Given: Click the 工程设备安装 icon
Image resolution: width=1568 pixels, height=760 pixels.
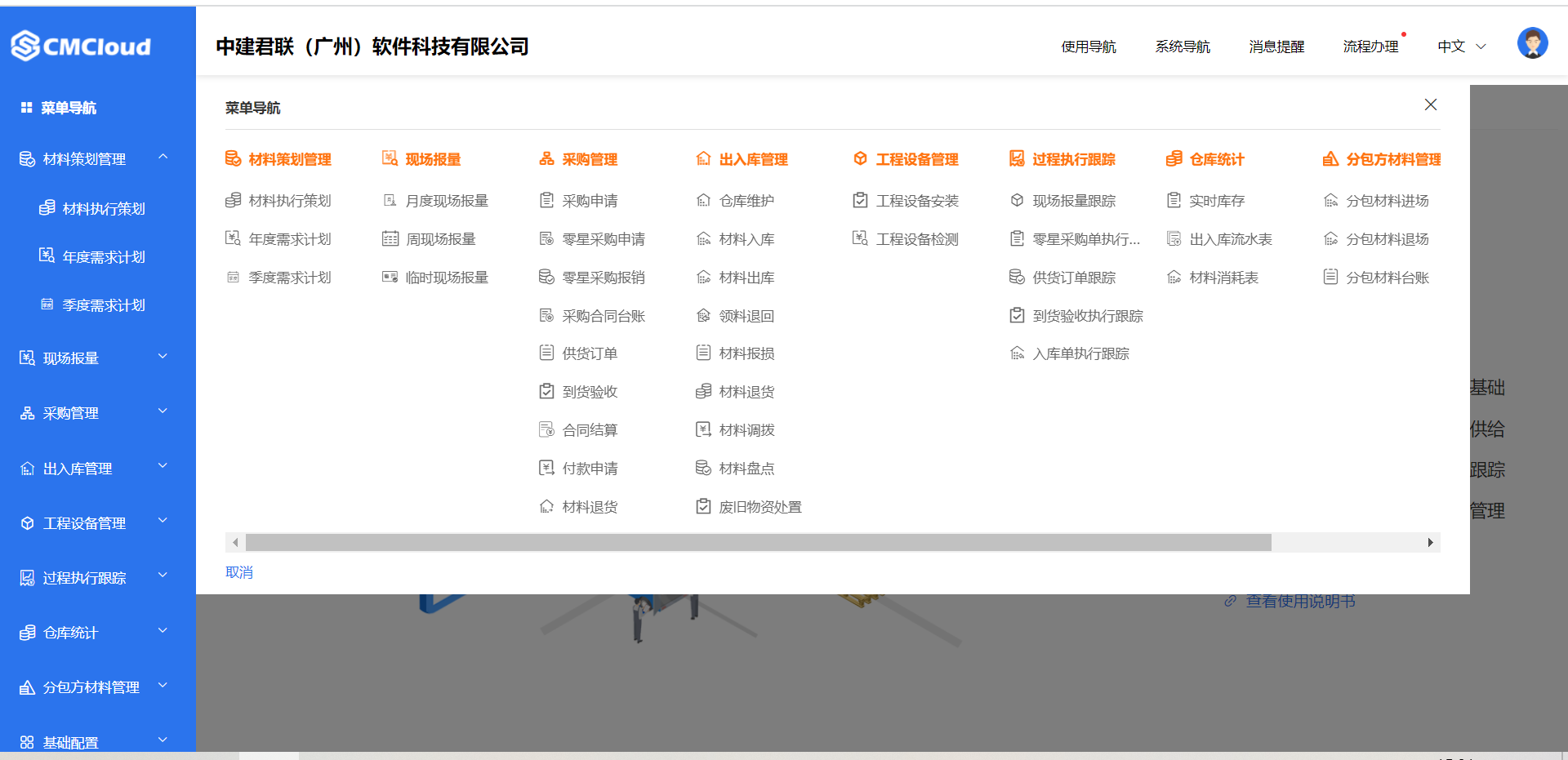Looking at the screenshot, I should (860, 200).
